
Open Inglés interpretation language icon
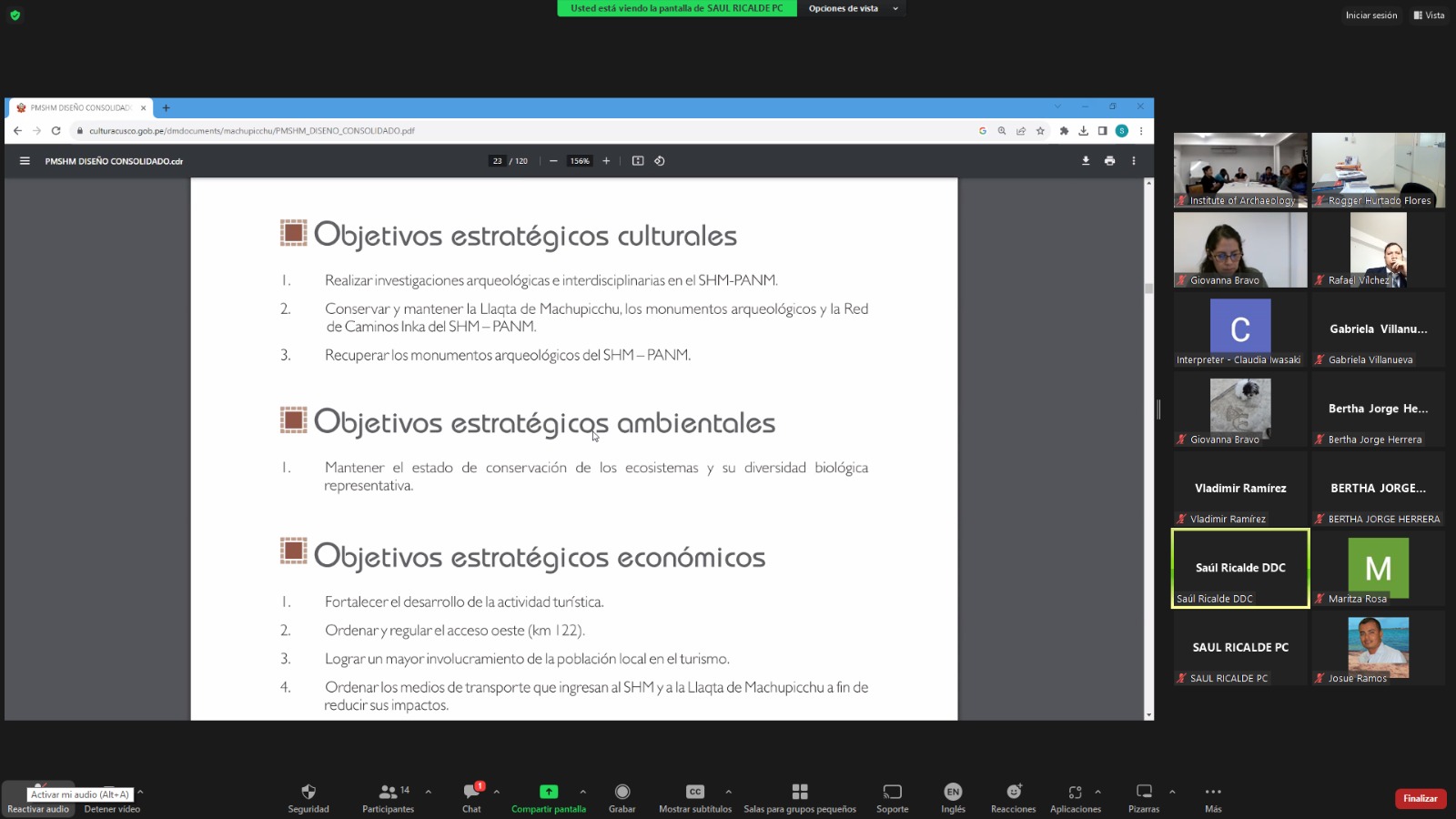(953, 792)
